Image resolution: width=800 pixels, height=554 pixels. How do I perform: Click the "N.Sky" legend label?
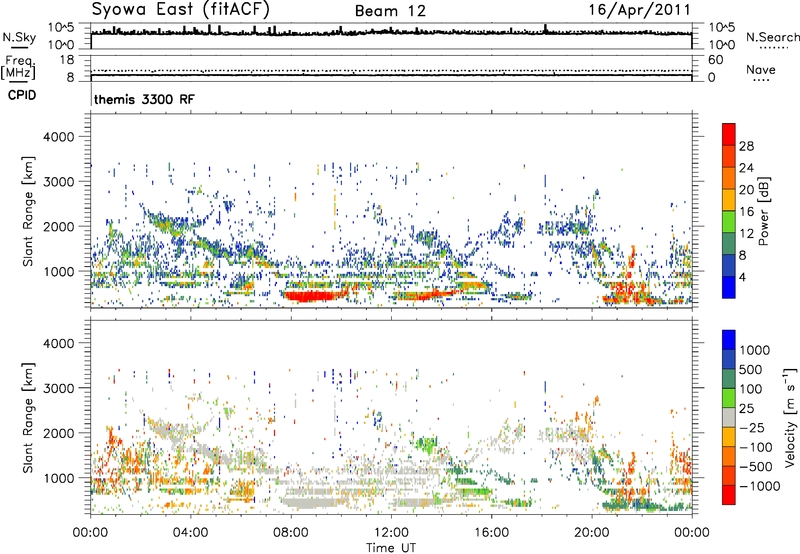(19, 37)
